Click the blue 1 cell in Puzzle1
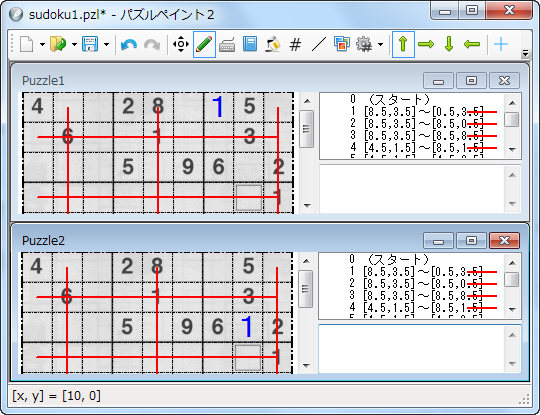540x415 pixels. [x=218, y=107]
